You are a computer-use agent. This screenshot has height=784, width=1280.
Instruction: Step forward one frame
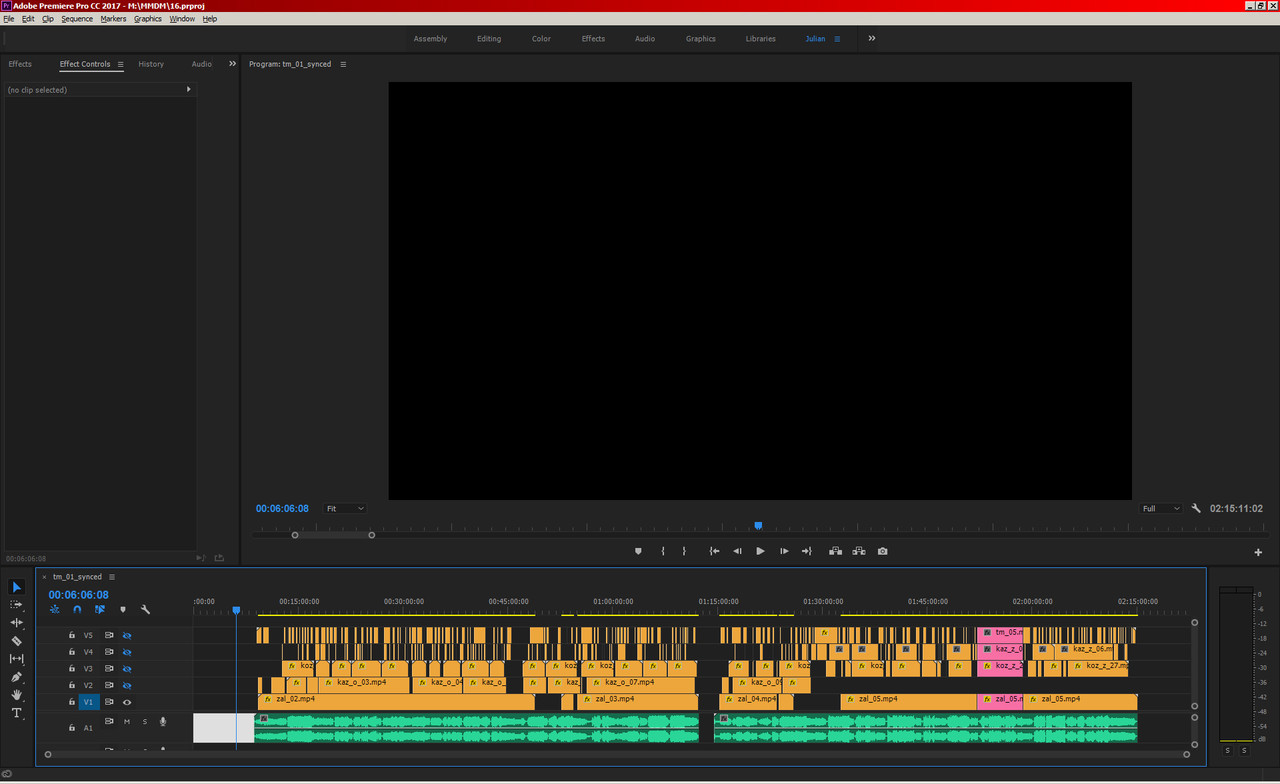click(x=784, y=551)
